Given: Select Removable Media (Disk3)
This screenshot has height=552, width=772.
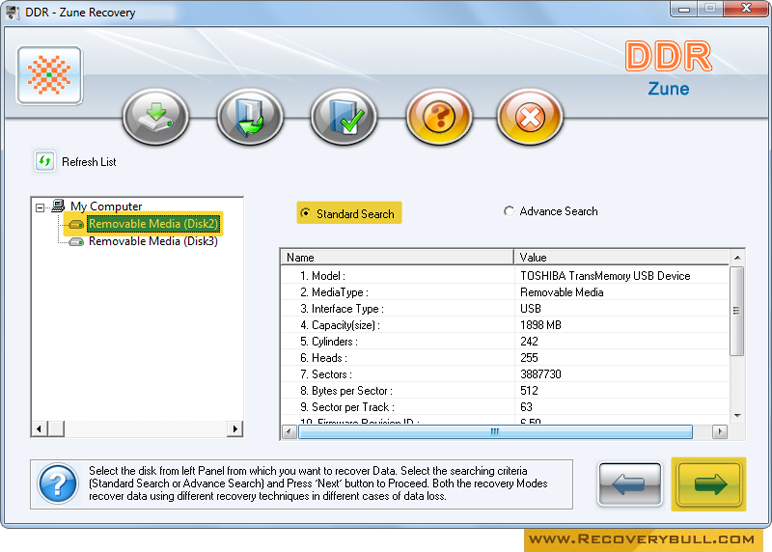Looking at the screenshot, I should click(153, 241).
